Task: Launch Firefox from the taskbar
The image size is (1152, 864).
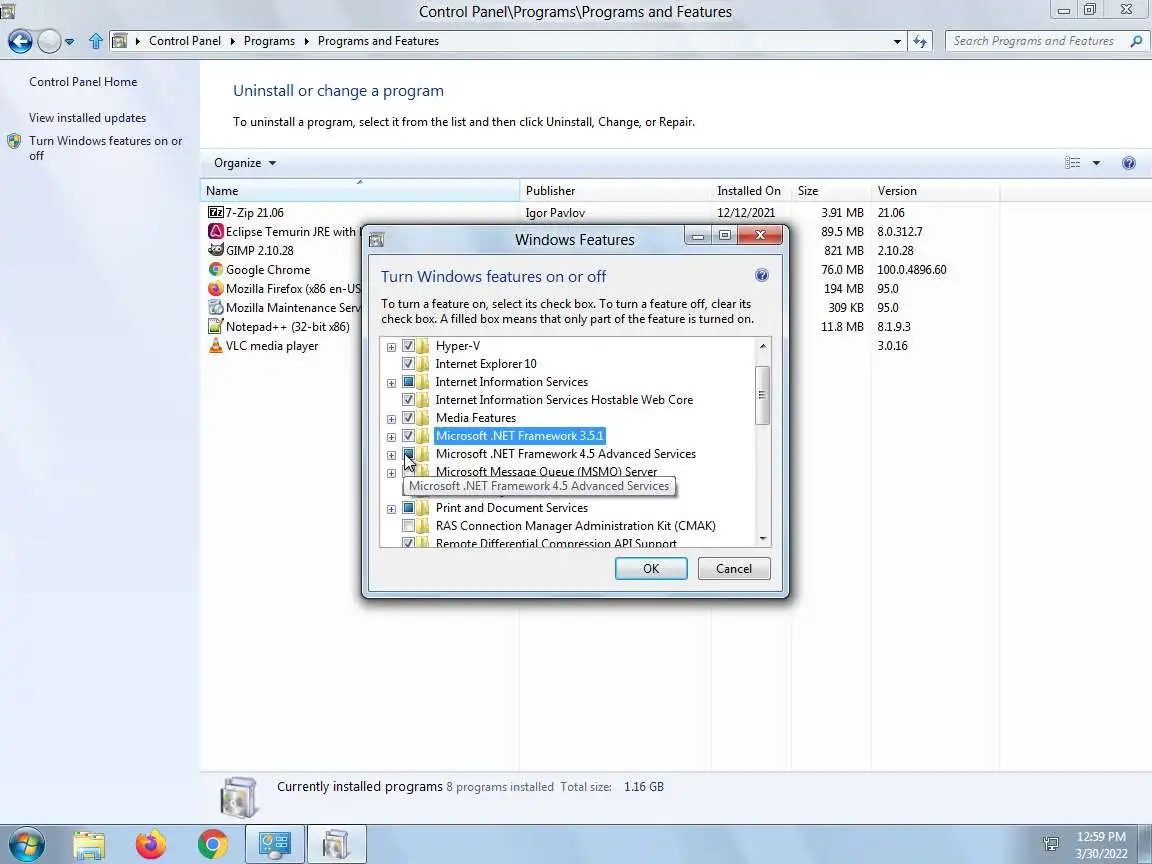Action: pyautogui.click(x=151, y=844)
